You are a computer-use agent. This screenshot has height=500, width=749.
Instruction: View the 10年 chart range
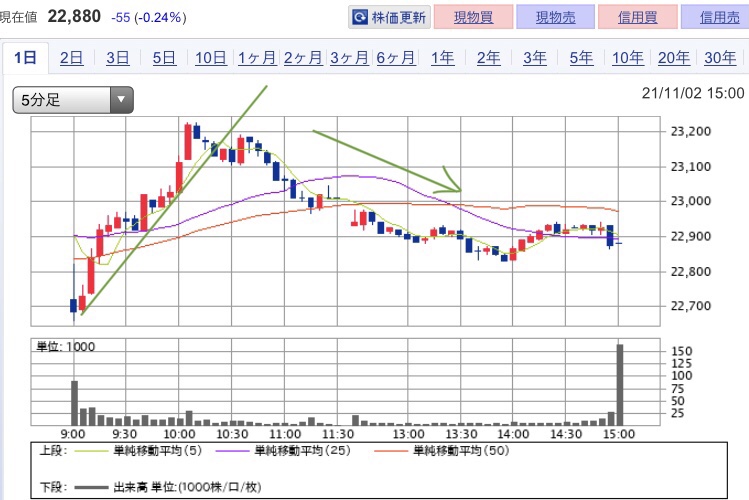click(628, 58)
